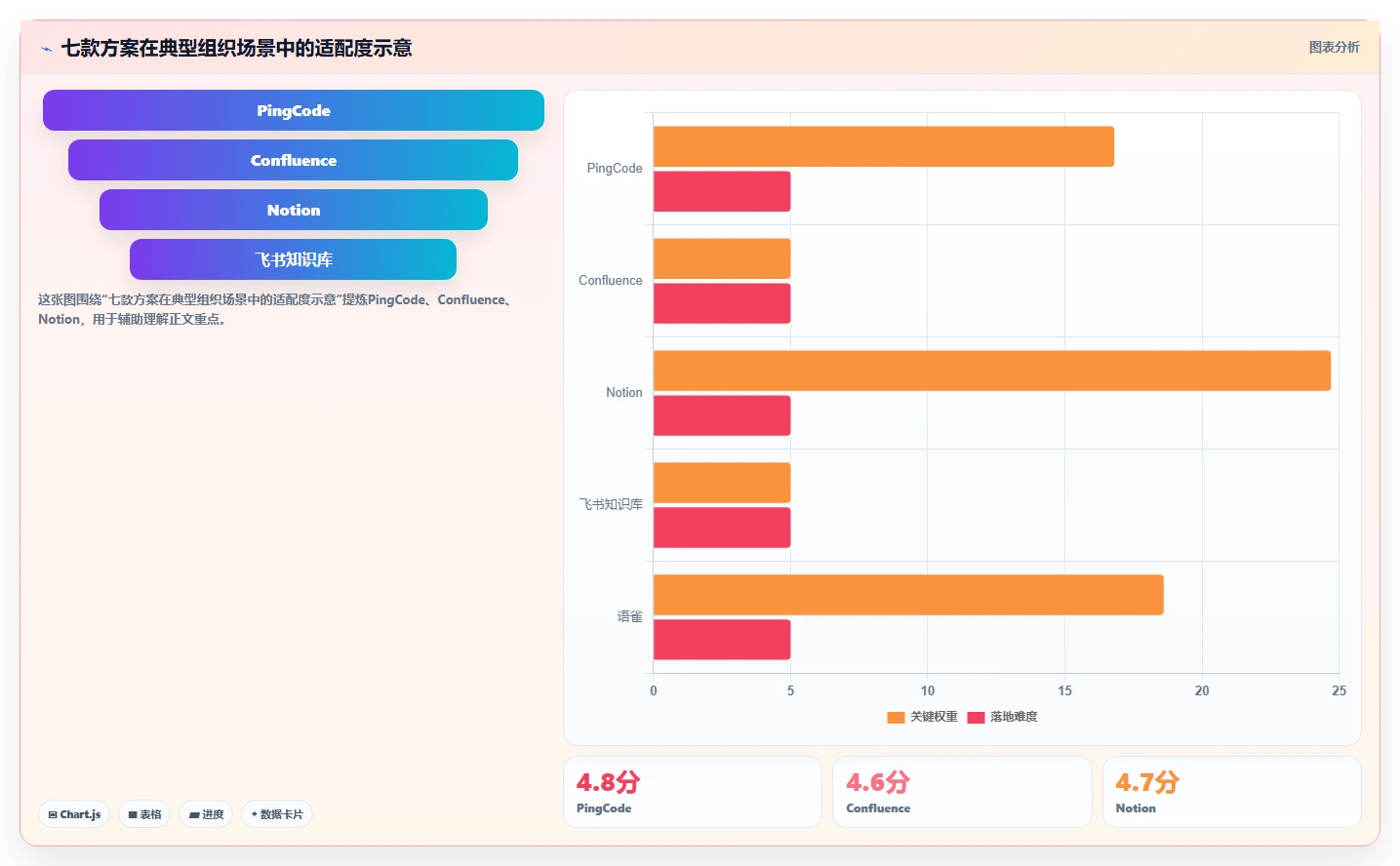The height and width of the screenshot is (866, 1400).
Task: Click the x-axis tick value 25
Action: [x=1339, y=690]
